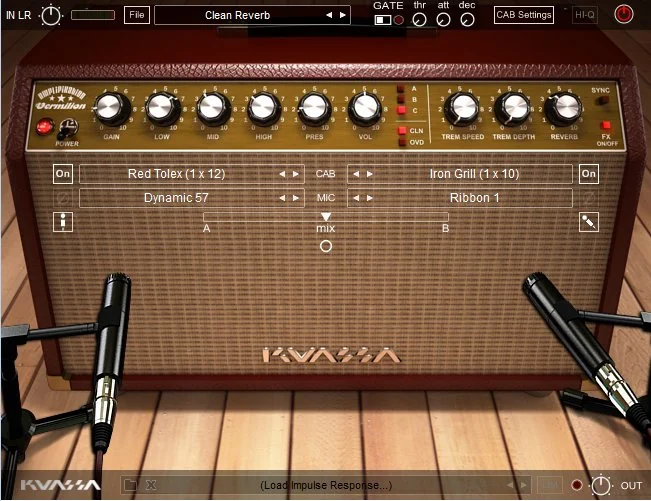Open the Clean Reverb preset selector
This screenshot has height=501, width=651.
252,15
